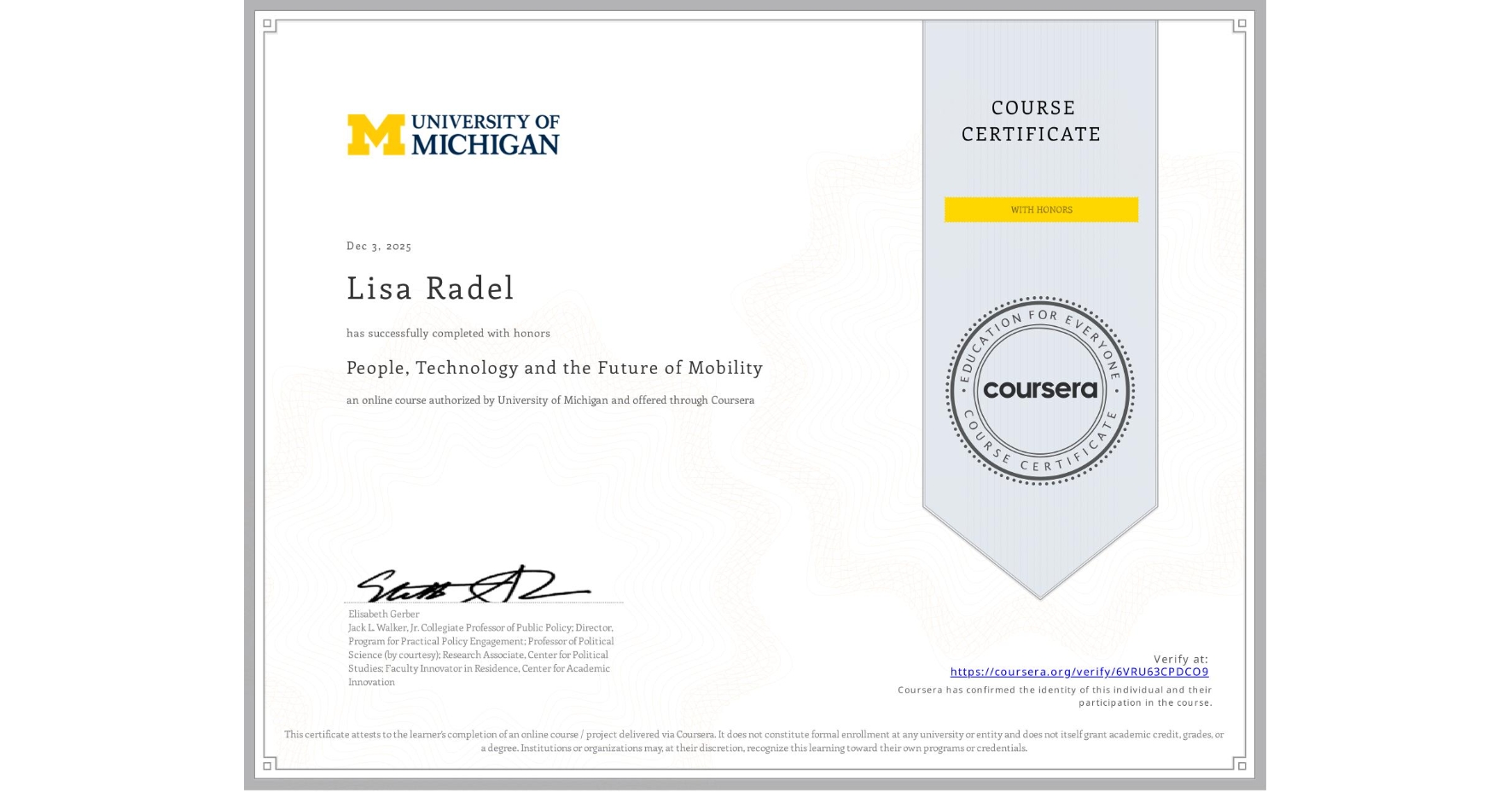Click 'Coursera has confirmed the identity' statement

pos(1055,696)
